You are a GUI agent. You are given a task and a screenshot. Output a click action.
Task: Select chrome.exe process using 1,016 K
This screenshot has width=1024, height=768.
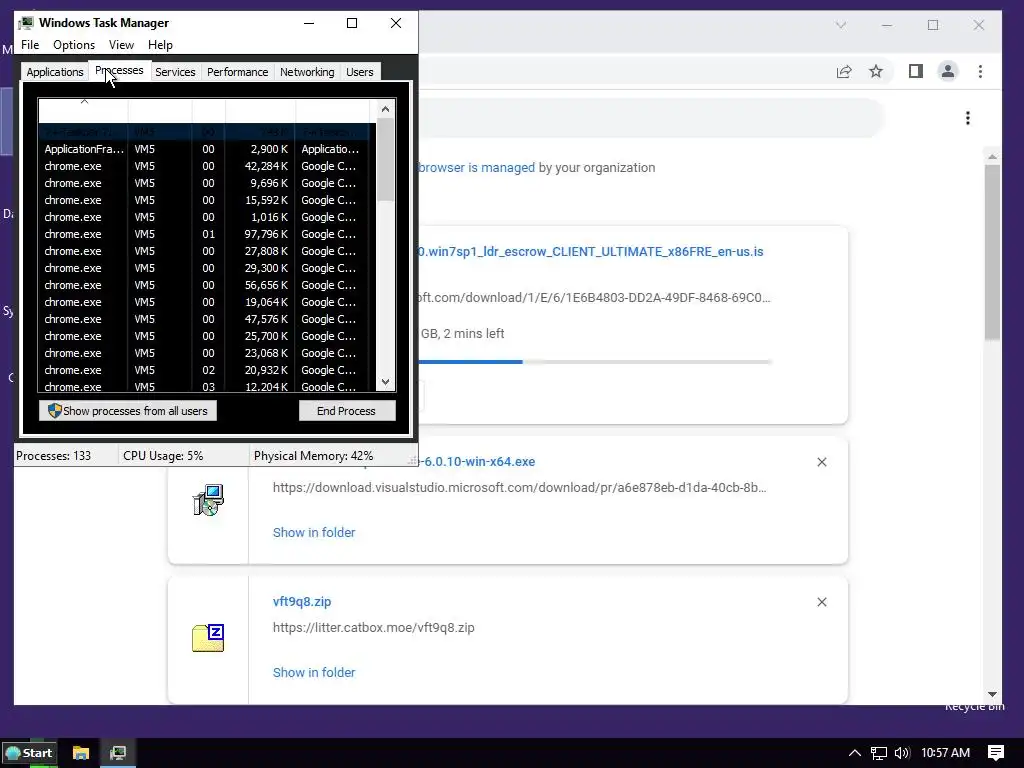pos(206,217)
